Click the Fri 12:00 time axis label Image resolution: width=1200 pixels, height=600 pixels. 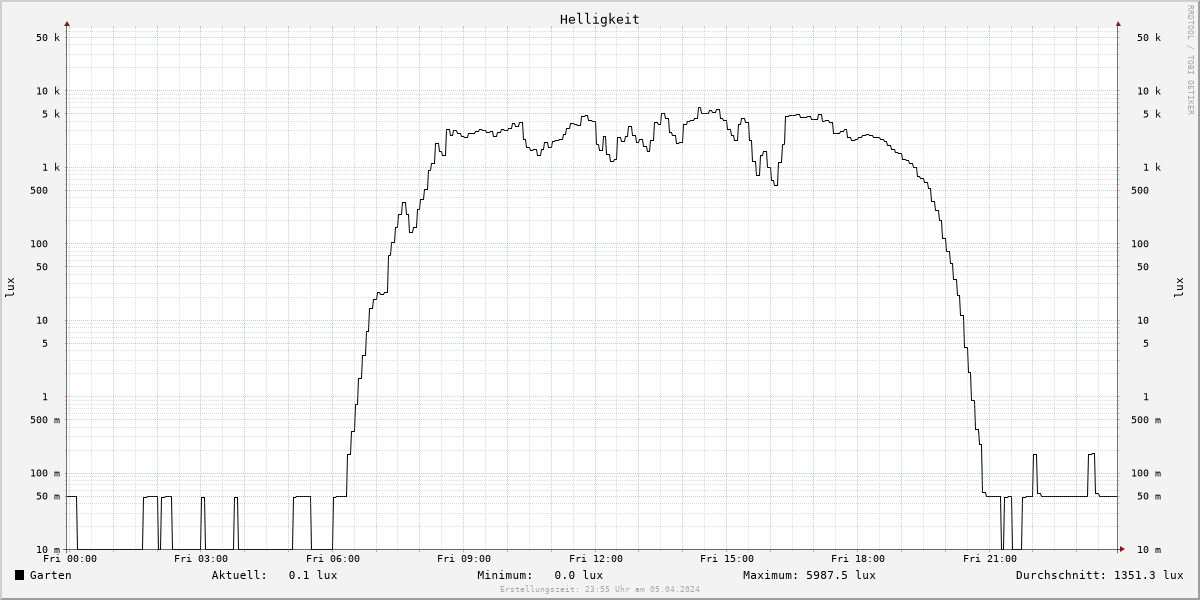coord(596,559)
